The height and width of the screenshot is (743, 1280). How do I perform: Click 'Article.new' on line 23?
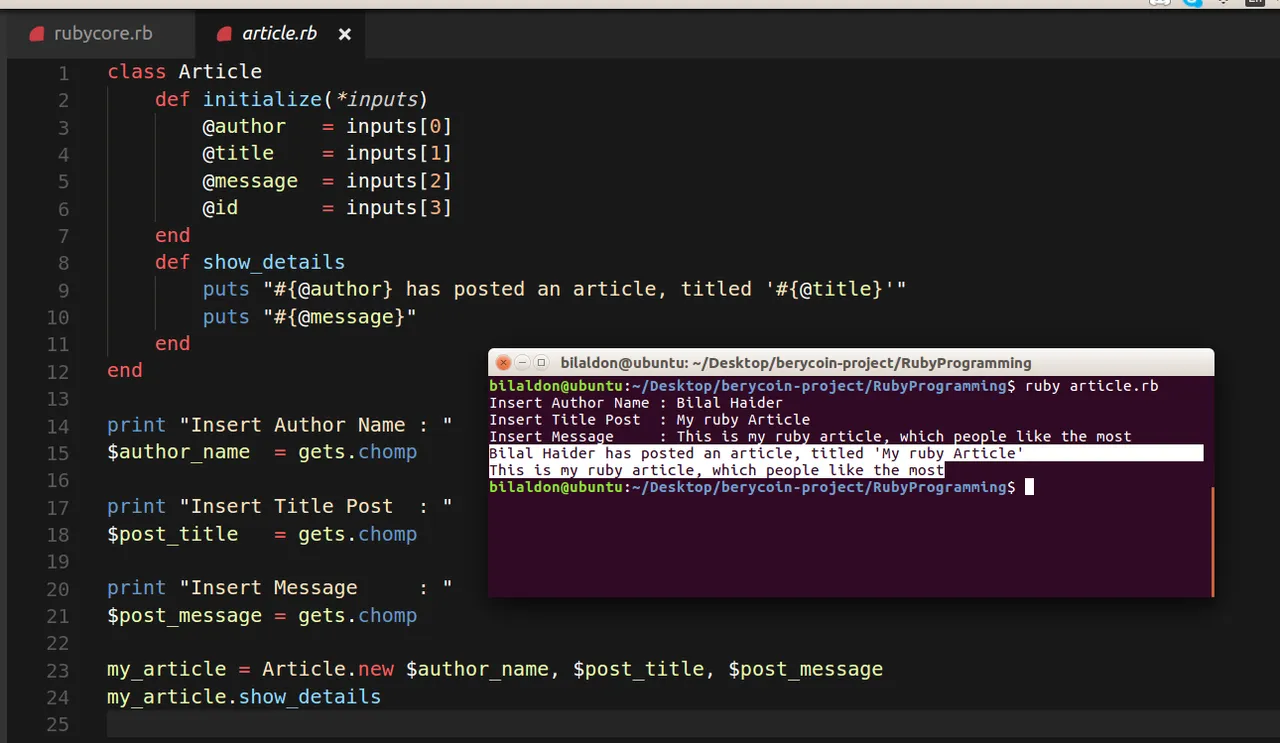point(328,669)
